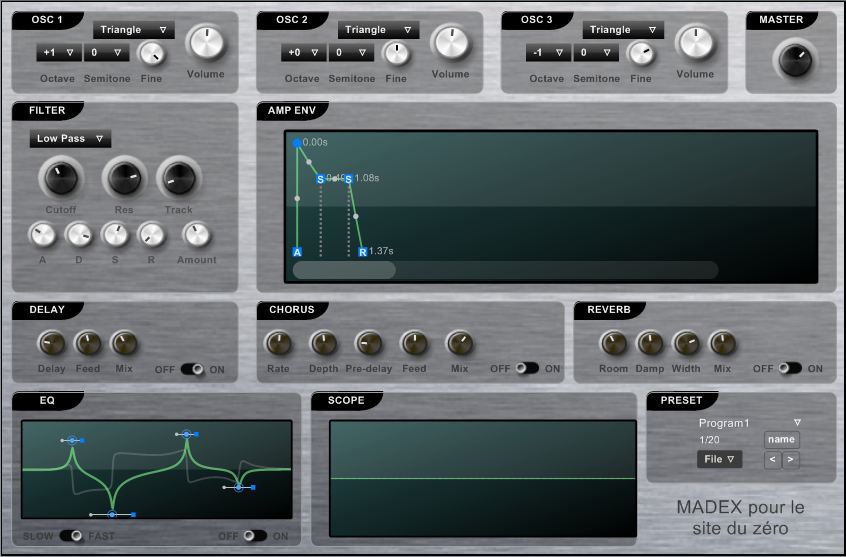Go to next preset with > button
Viewport: 846px width, 557px height.
coord(790,459)
